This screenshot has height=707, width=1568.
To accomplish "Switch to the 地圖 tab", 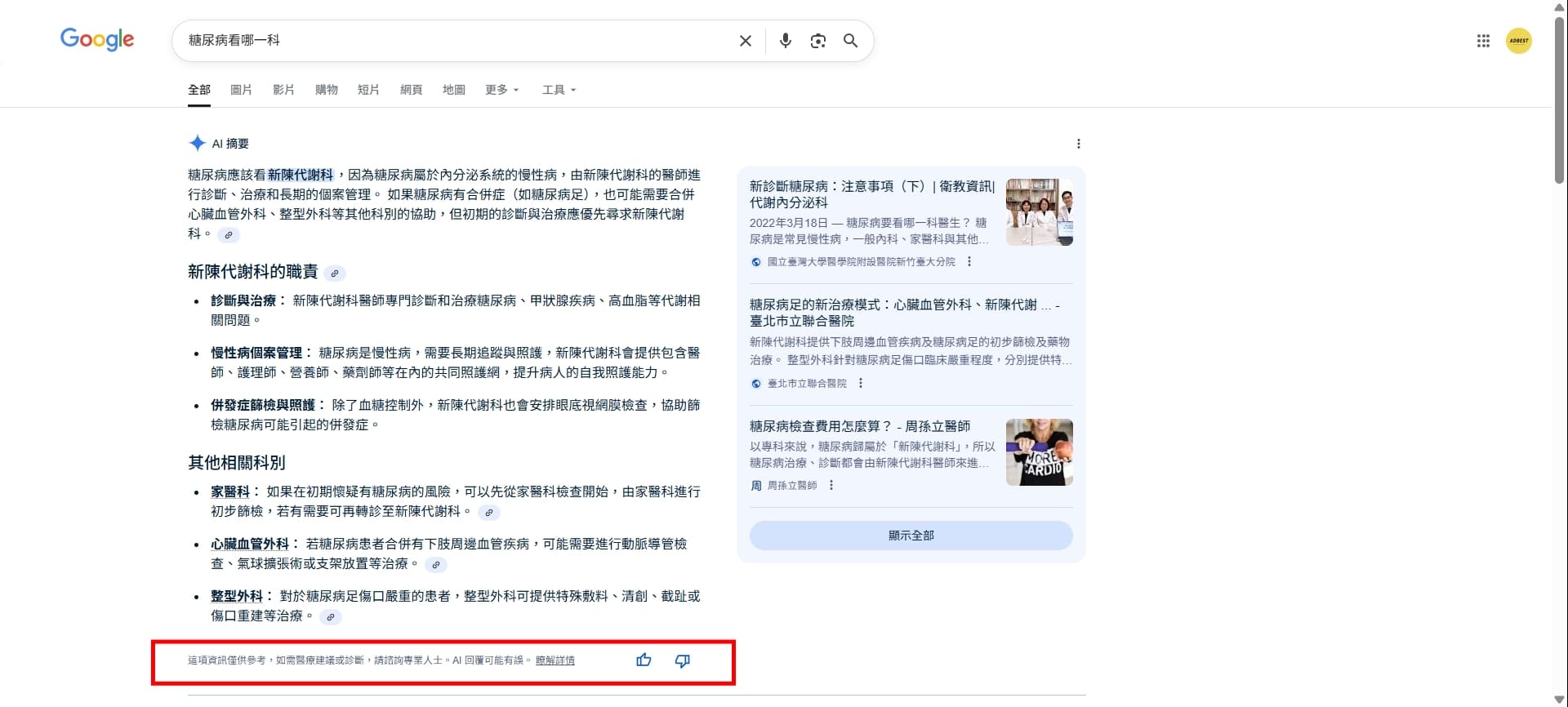I will [x=453, y=90].
